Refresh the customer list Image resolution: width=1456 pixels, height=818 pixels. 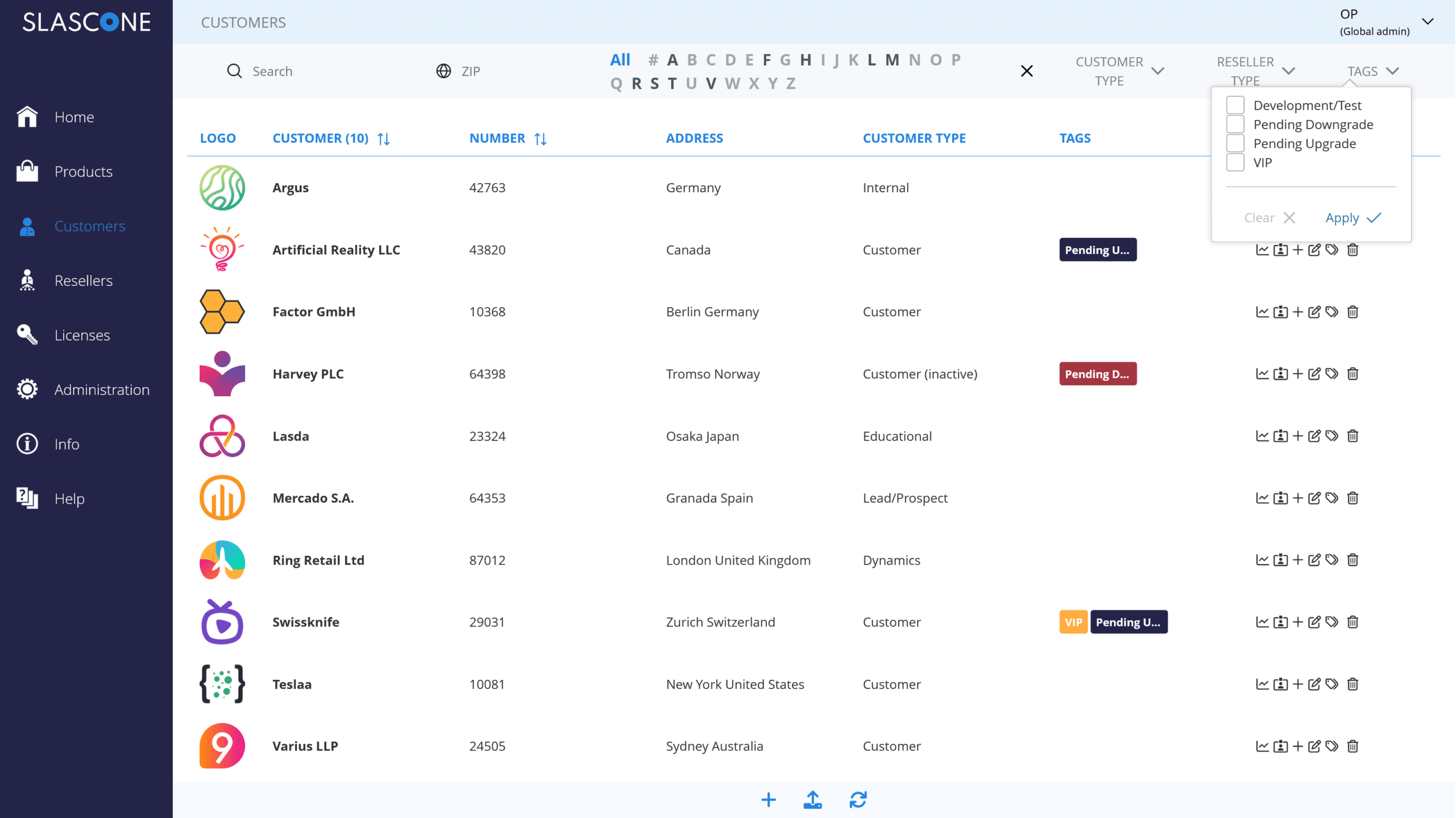[x=858, y=799]
